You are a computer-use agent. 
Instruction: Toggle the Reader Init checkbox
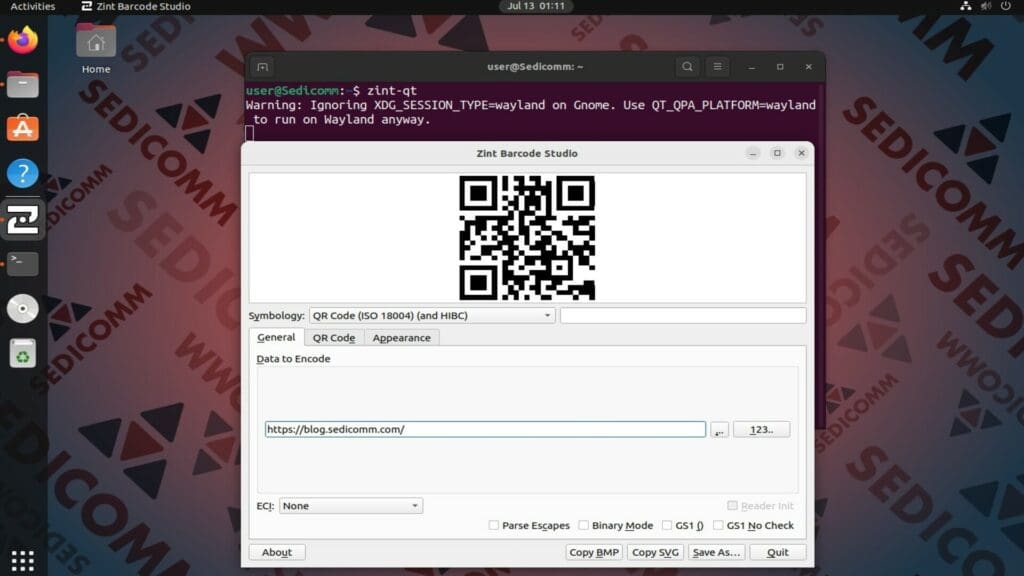point(733,505)
